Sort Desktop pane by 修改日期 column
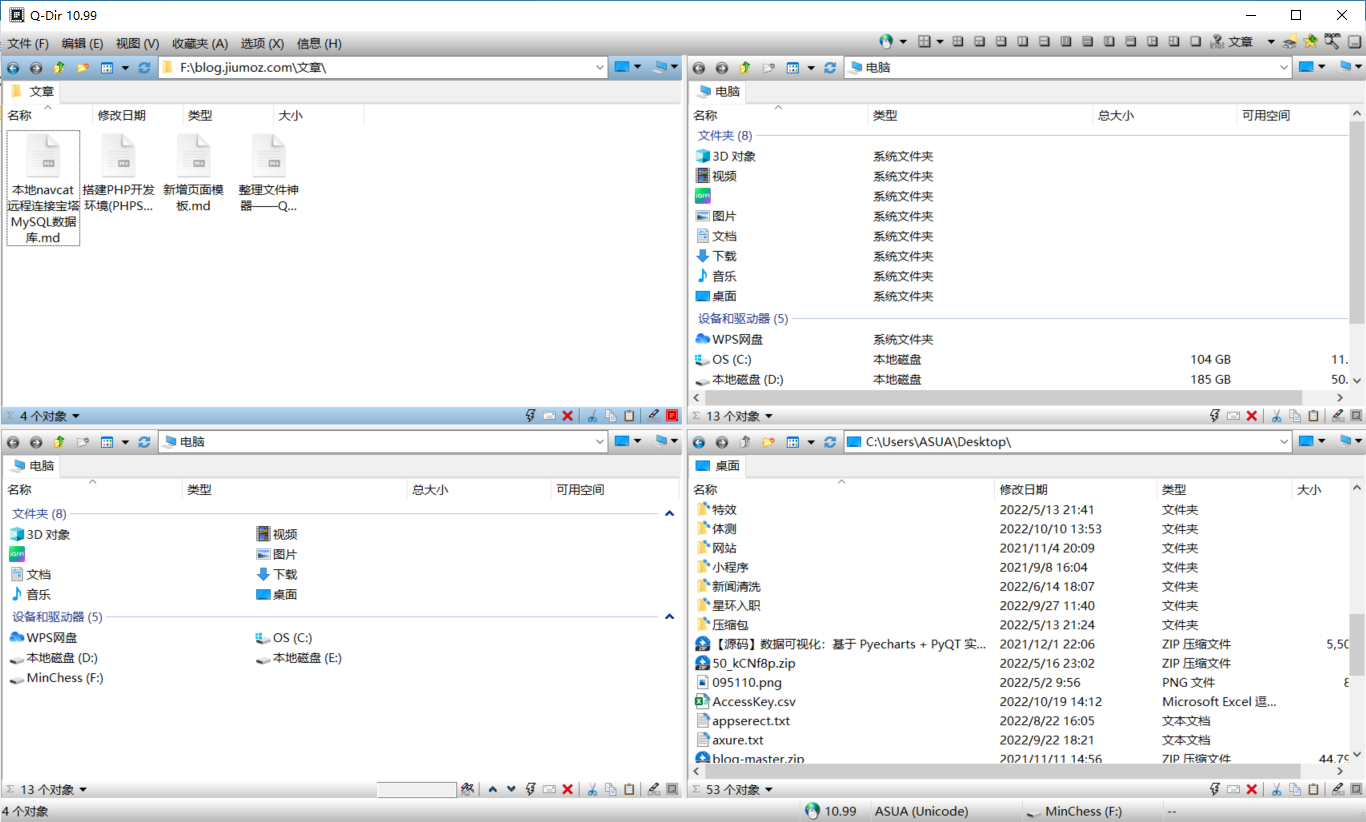Screen dimensions: 1366x822 (x=1076, y=490)
